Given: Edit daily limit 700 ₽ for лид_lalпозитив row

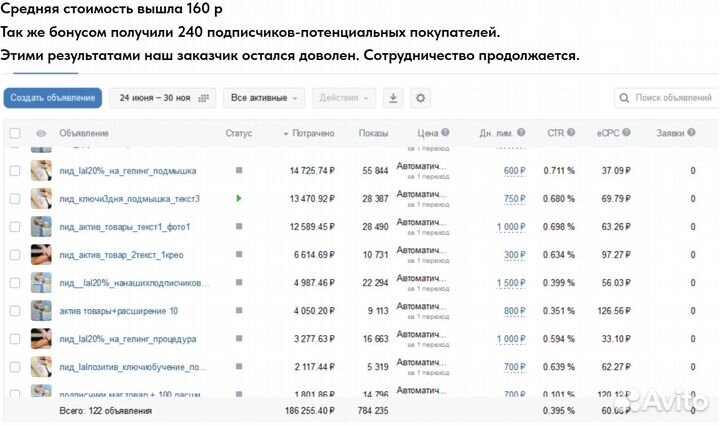Looking at the screenshot, I should click(514, 367).
